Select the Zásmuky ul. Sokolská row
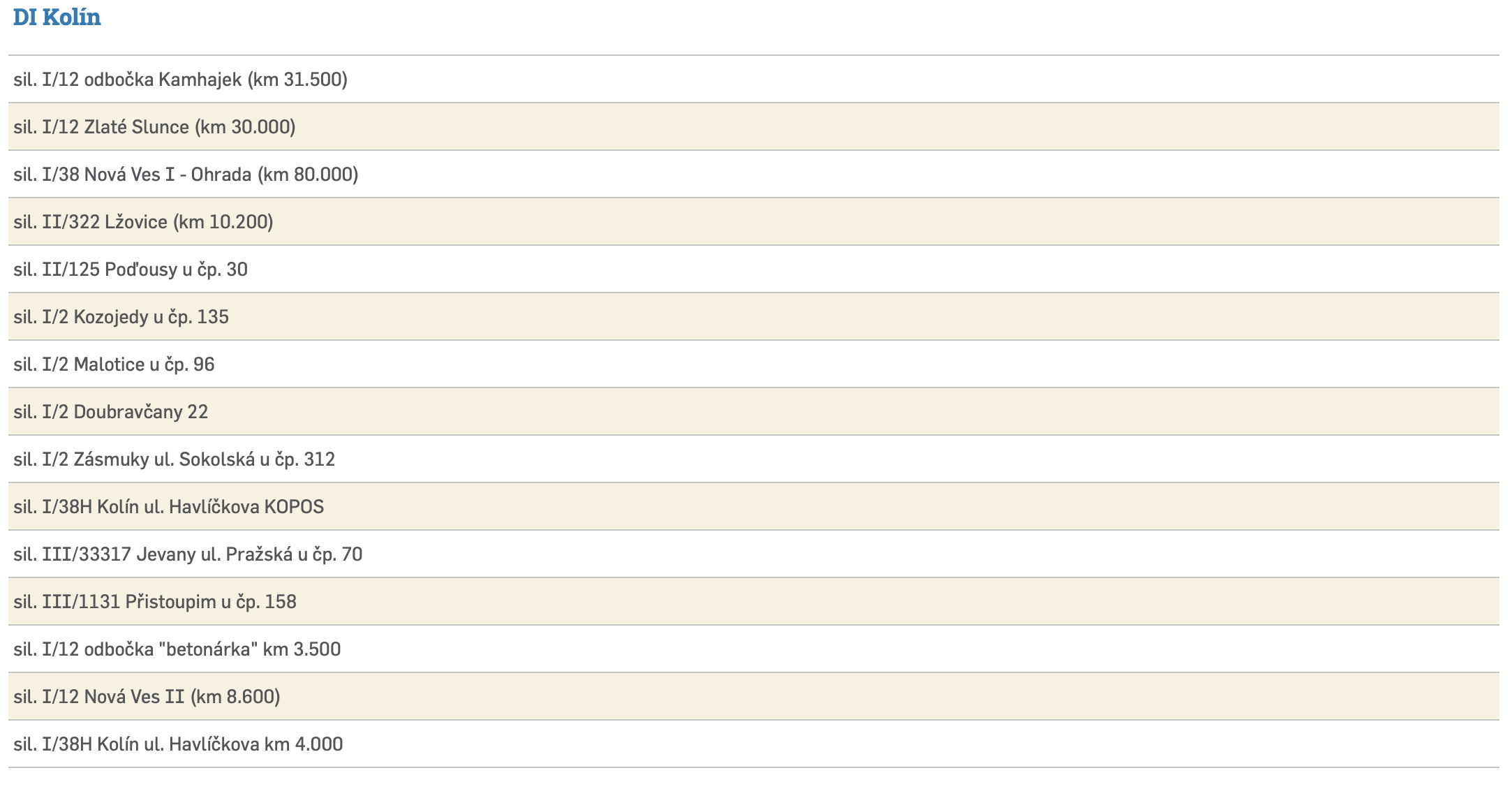This screenshot has width=1512, height=789. 175,459
